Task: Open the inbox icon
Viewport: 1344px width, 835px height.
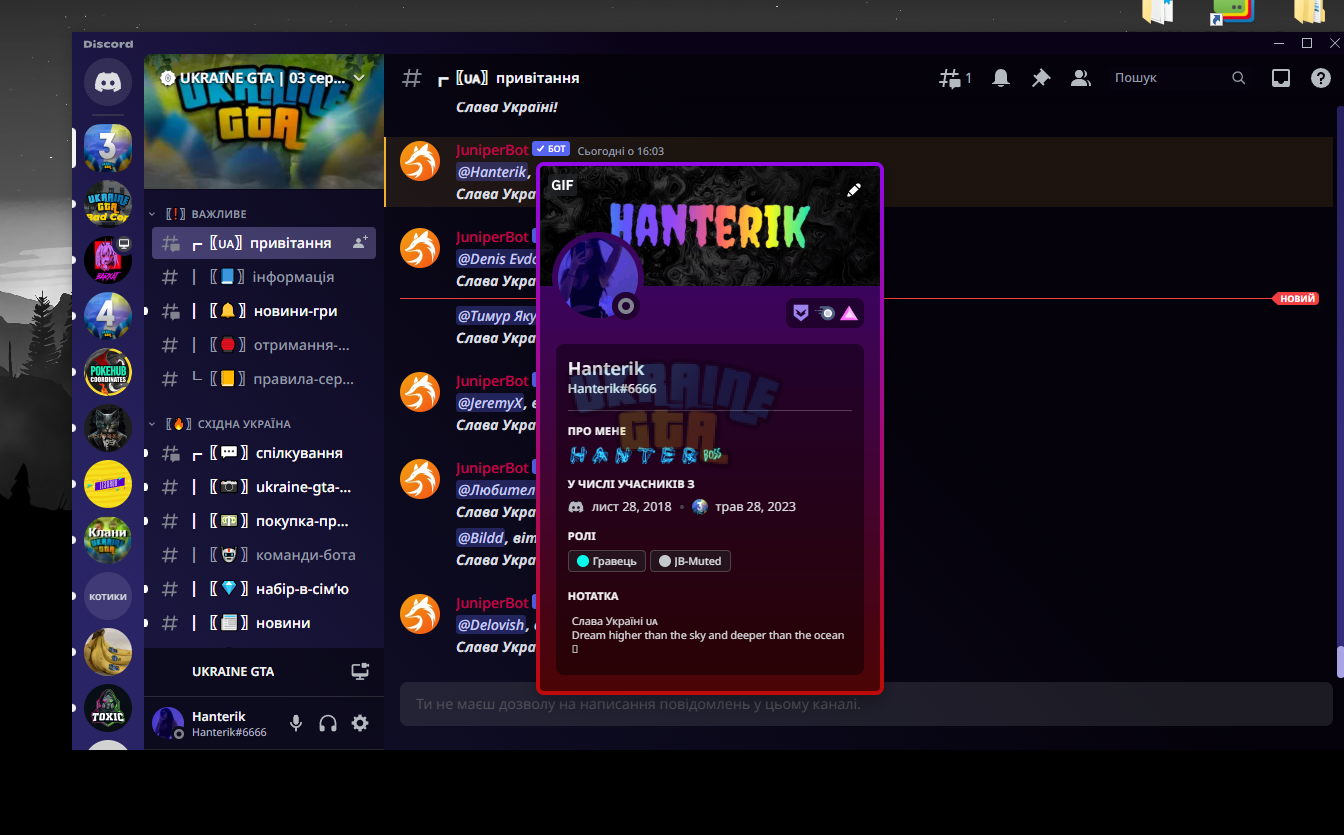Action: click(x=1281, y=78)
